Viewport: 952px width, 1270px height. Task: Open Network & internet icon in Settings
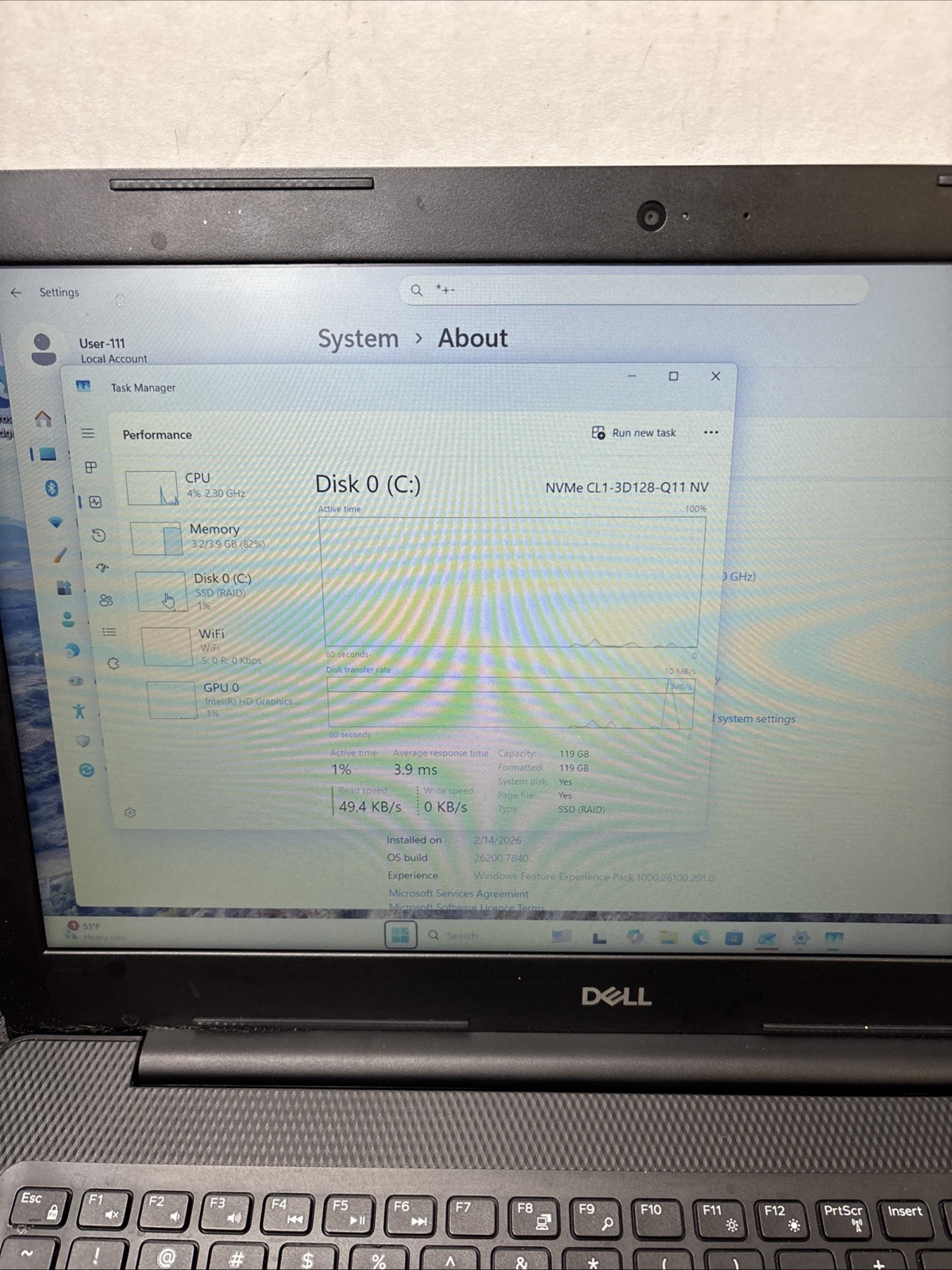(56, 522)
